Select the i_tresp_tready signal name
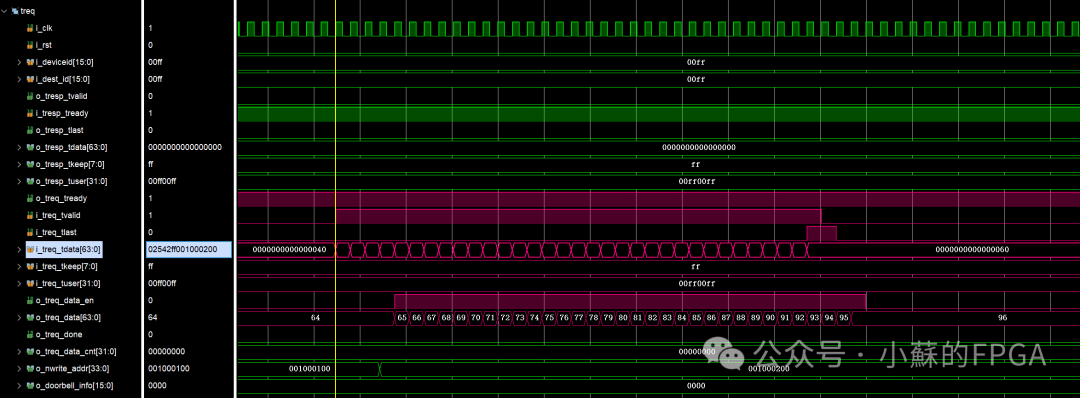The width and height of the screenshot is (1080, 398). pos(61,113)
